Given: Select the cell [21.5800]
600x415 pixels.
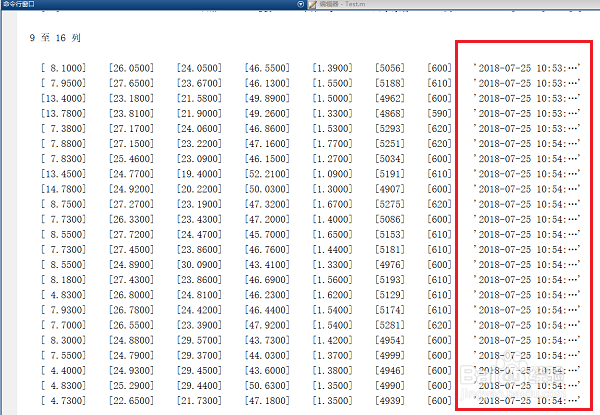Looking at the screenshot, I should 199,98.
